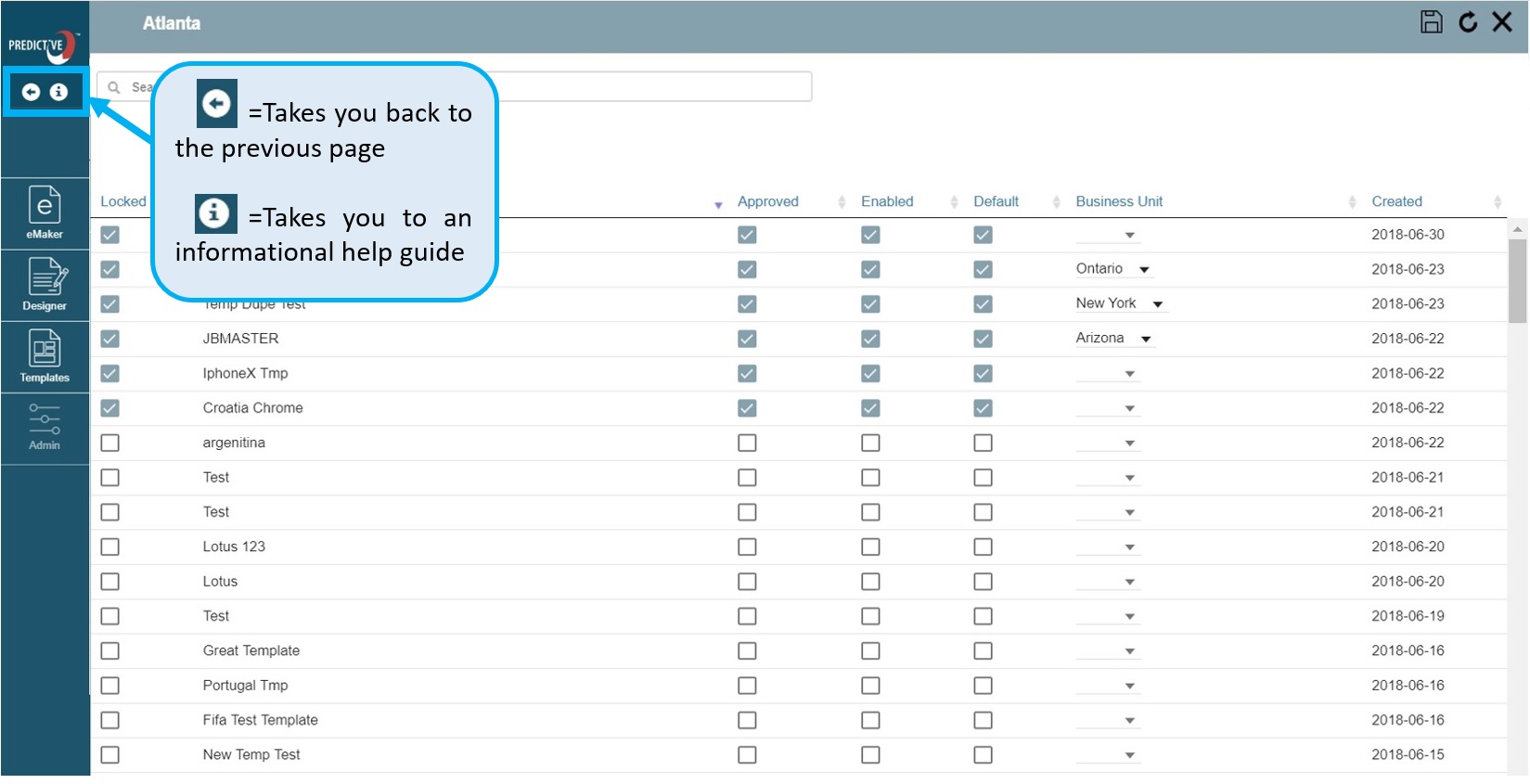Click the save disk icon
The image size is (1530, 784).
1431,22
